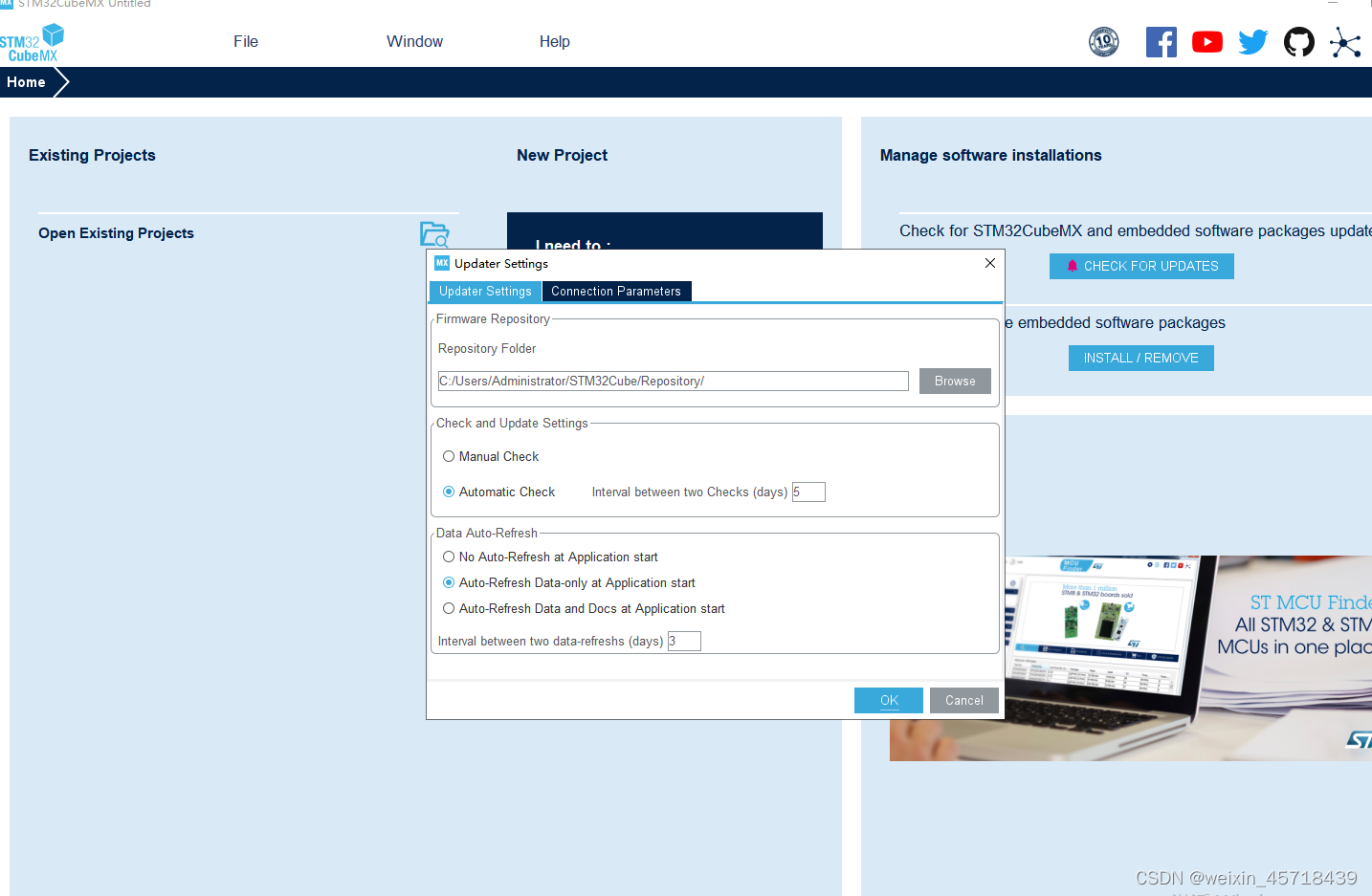
Task: Click the 10 years anniversary badge icon
Action: click(x=1103, y=42)
